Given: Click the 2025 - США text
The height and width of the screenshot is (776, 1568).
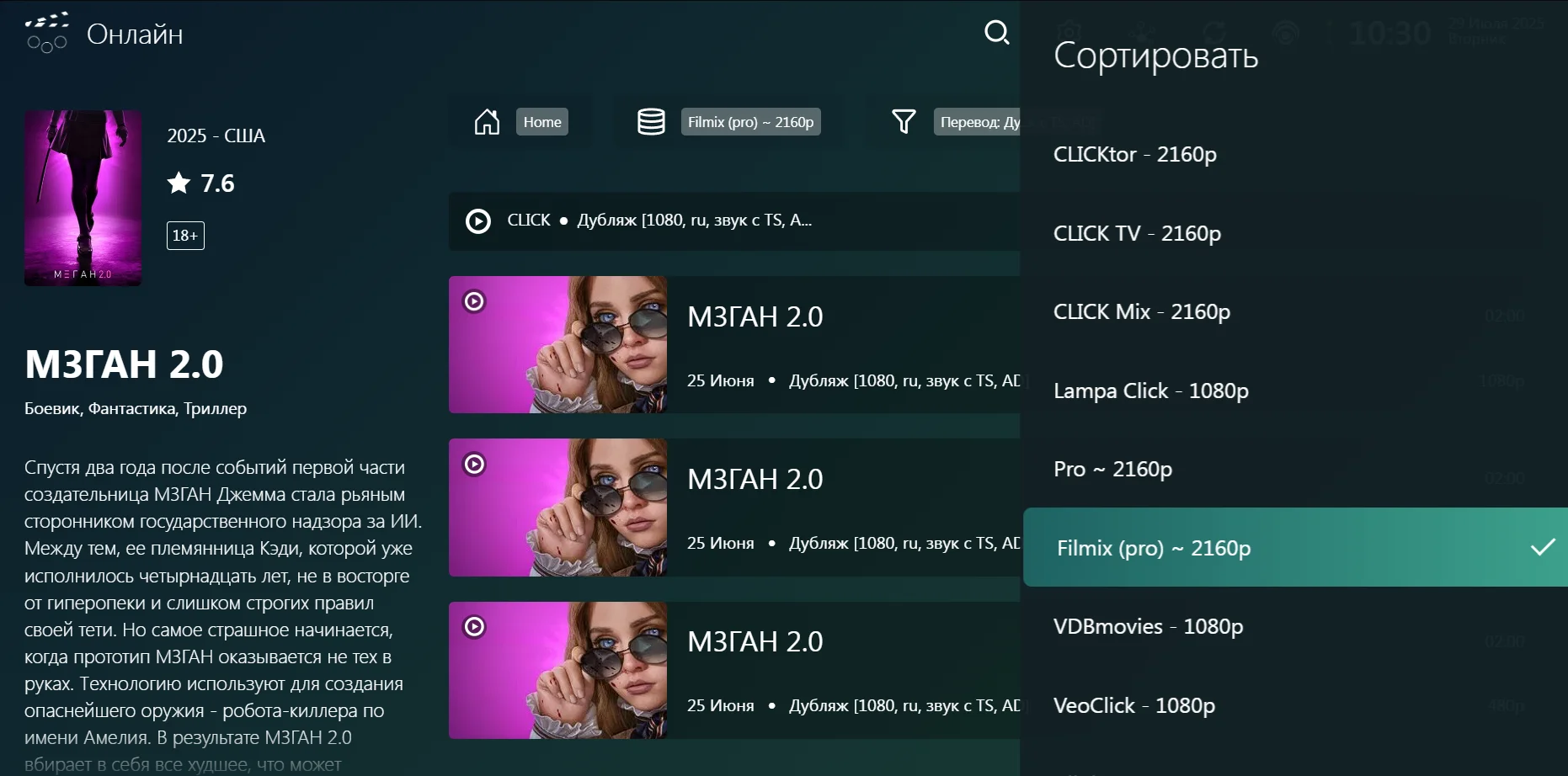Looking at the screenshot, I should click(216, 136).
